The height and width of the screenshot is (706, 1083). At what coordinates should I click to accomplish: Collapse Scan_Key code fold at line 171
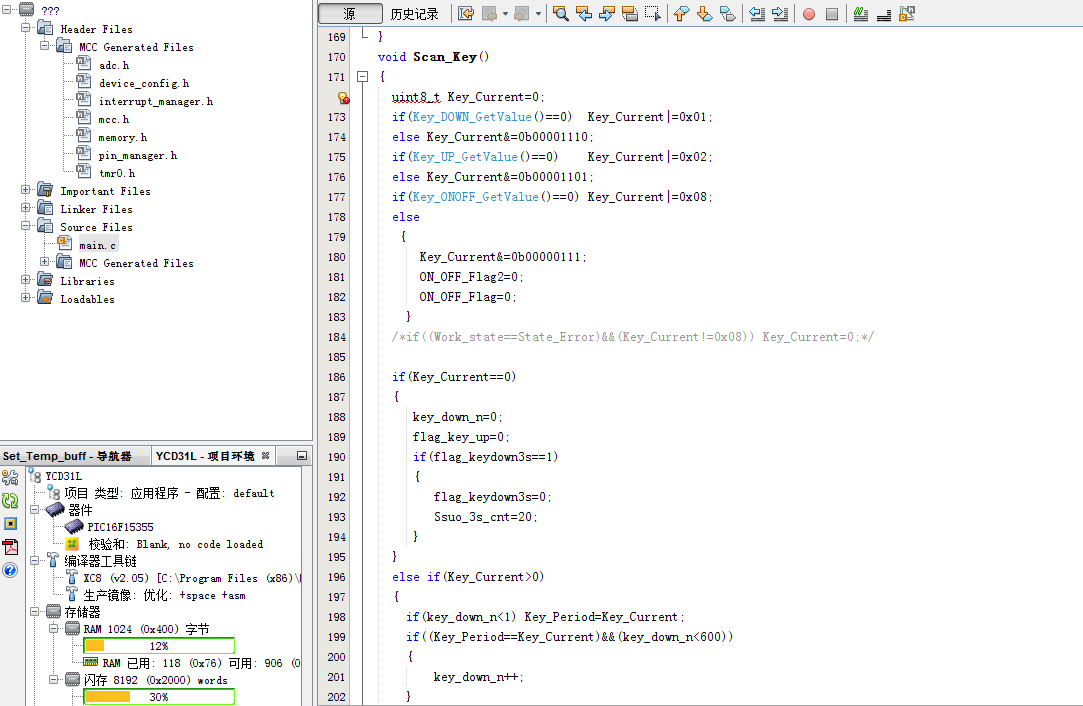(x=362, y=77)
